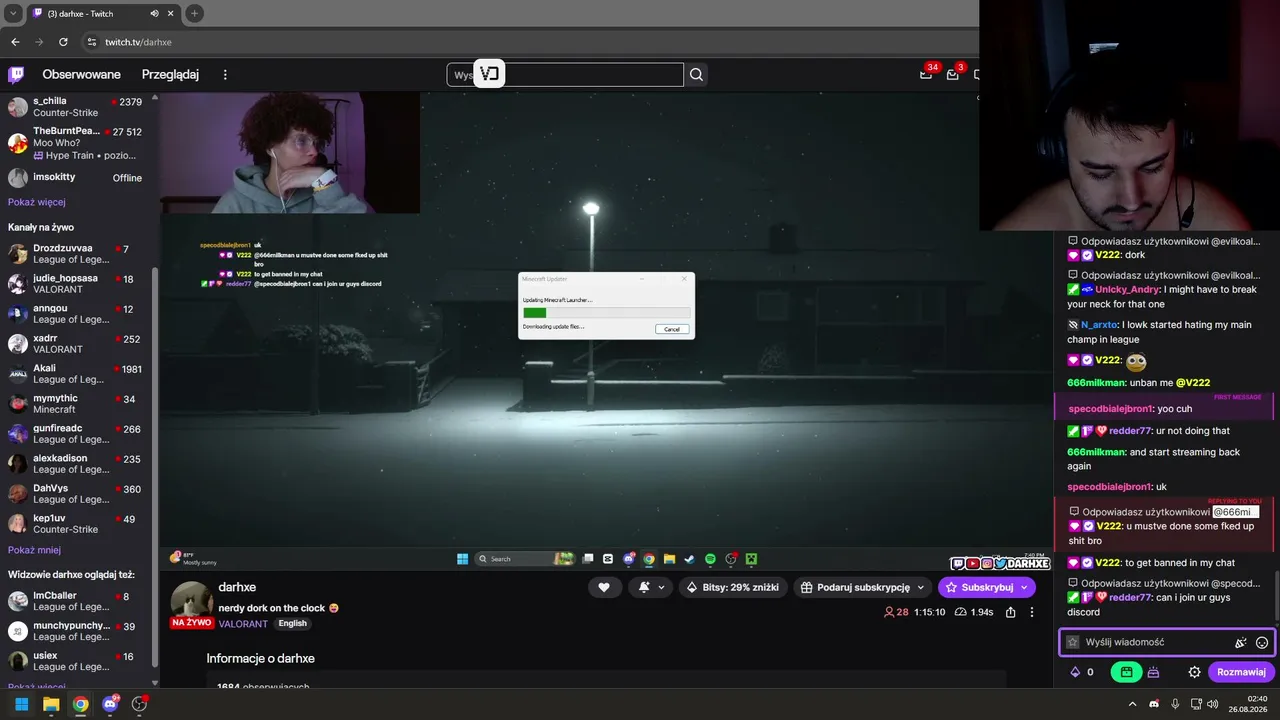Click the search magnifier button
The height and width of the screenshot is (720, 1280).
(x=696, y=75)
